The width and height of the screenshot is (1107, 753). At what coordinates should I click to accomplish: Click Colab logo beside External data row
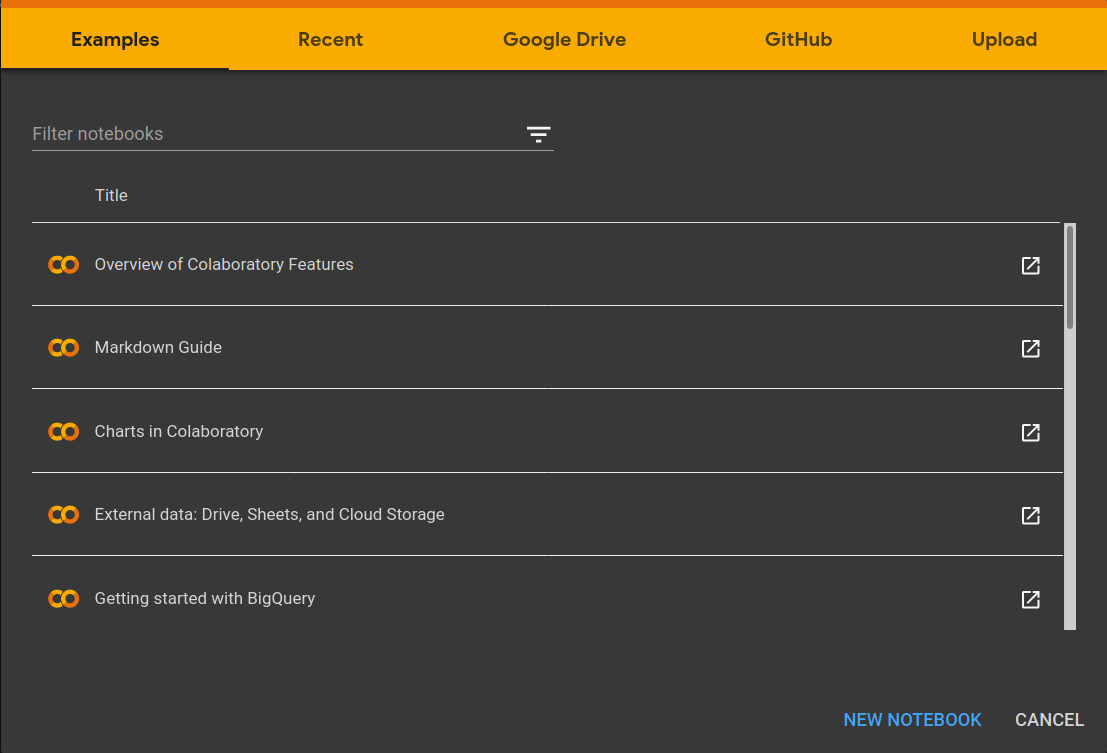tap(64, 514)
